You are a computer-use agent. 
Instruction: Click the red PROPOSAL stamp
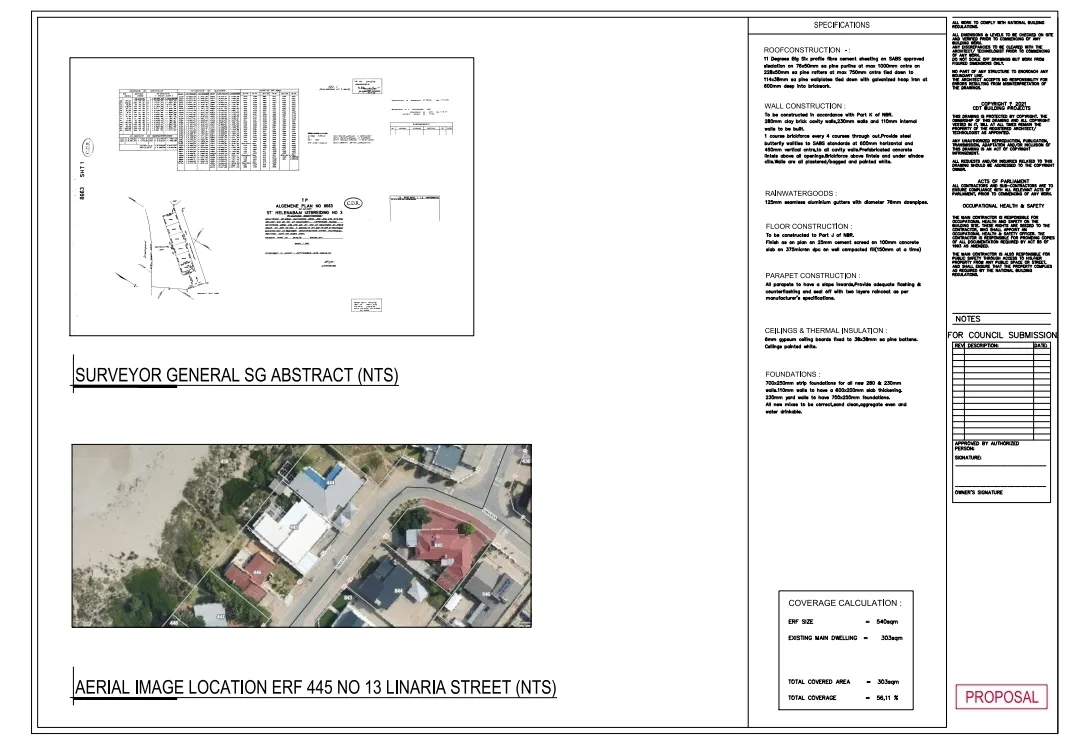(x=1001, y=696)
